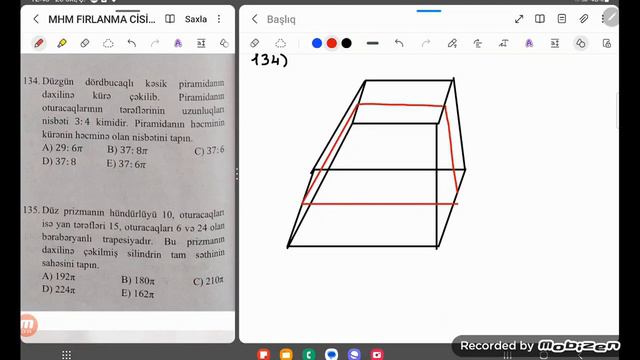Screen dimensions: 640x360
Task: Switch left note to reading mode
Action: coord(170,19)
